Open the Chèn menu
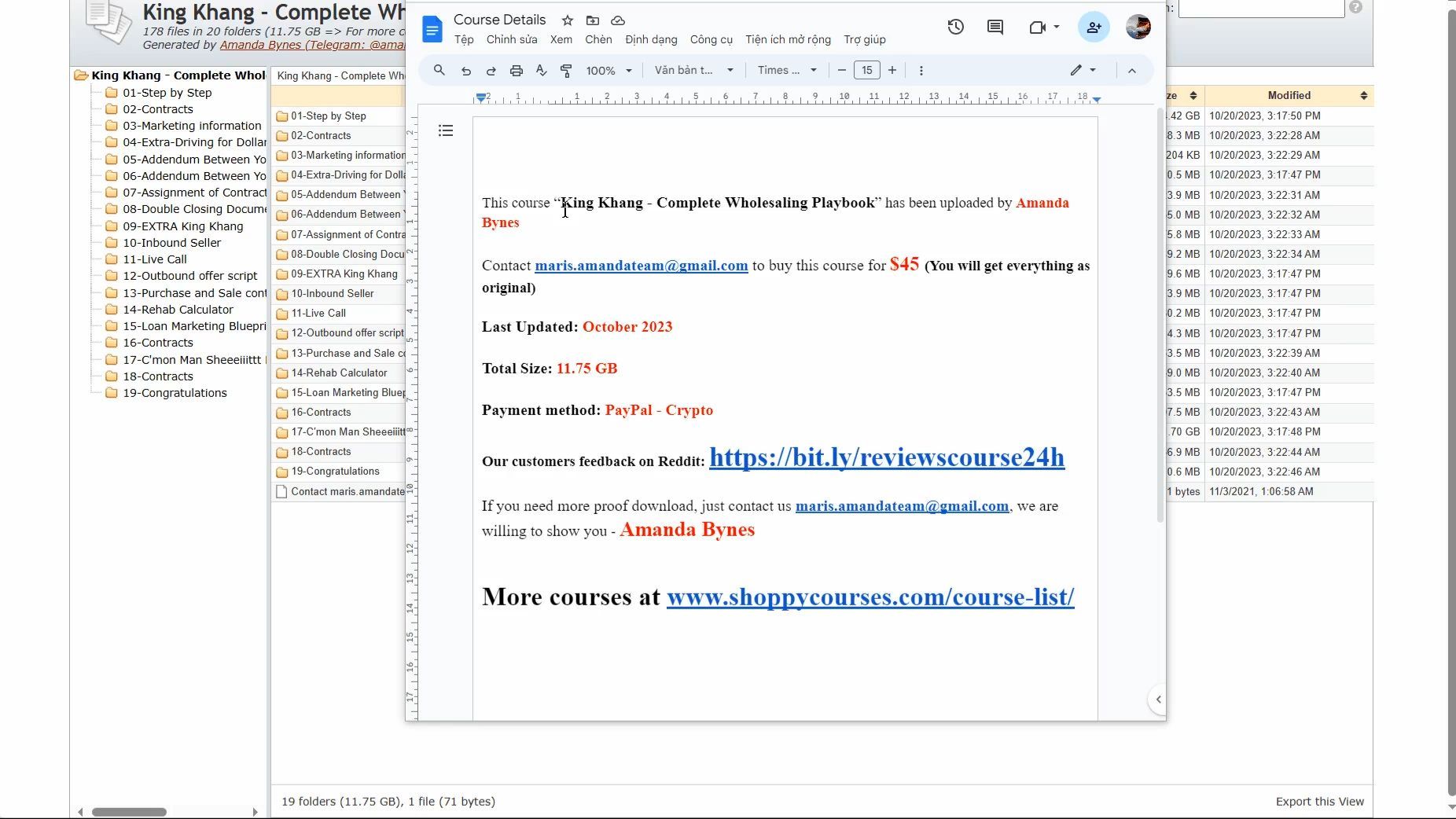This screenshot has width=1456, height=819. pos(598,39)
